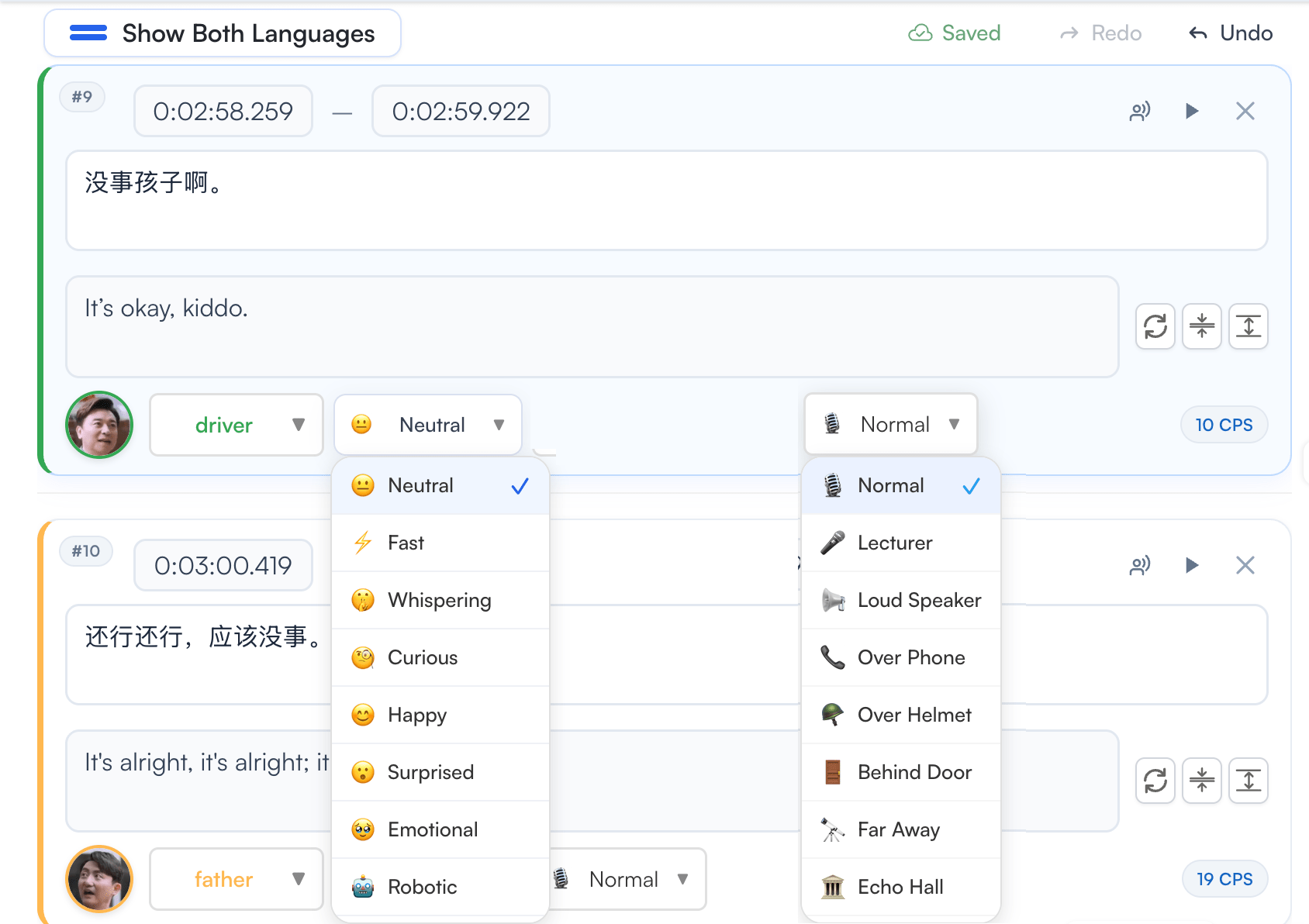Image resolution: width=1309 pixels, height=924 pixels.
Task: Open the Neutral emotion dropdown in segment #9
Action: 428,425
